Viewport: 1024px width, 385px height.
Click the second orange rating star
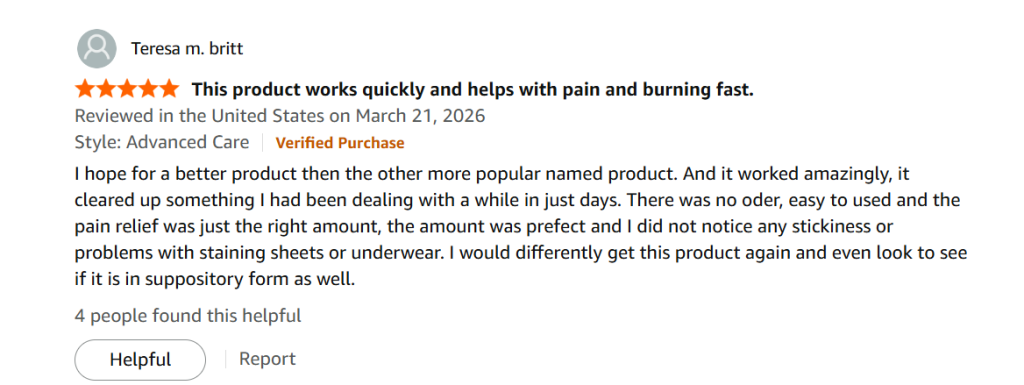pyautogui.click(x=106, y=88)
